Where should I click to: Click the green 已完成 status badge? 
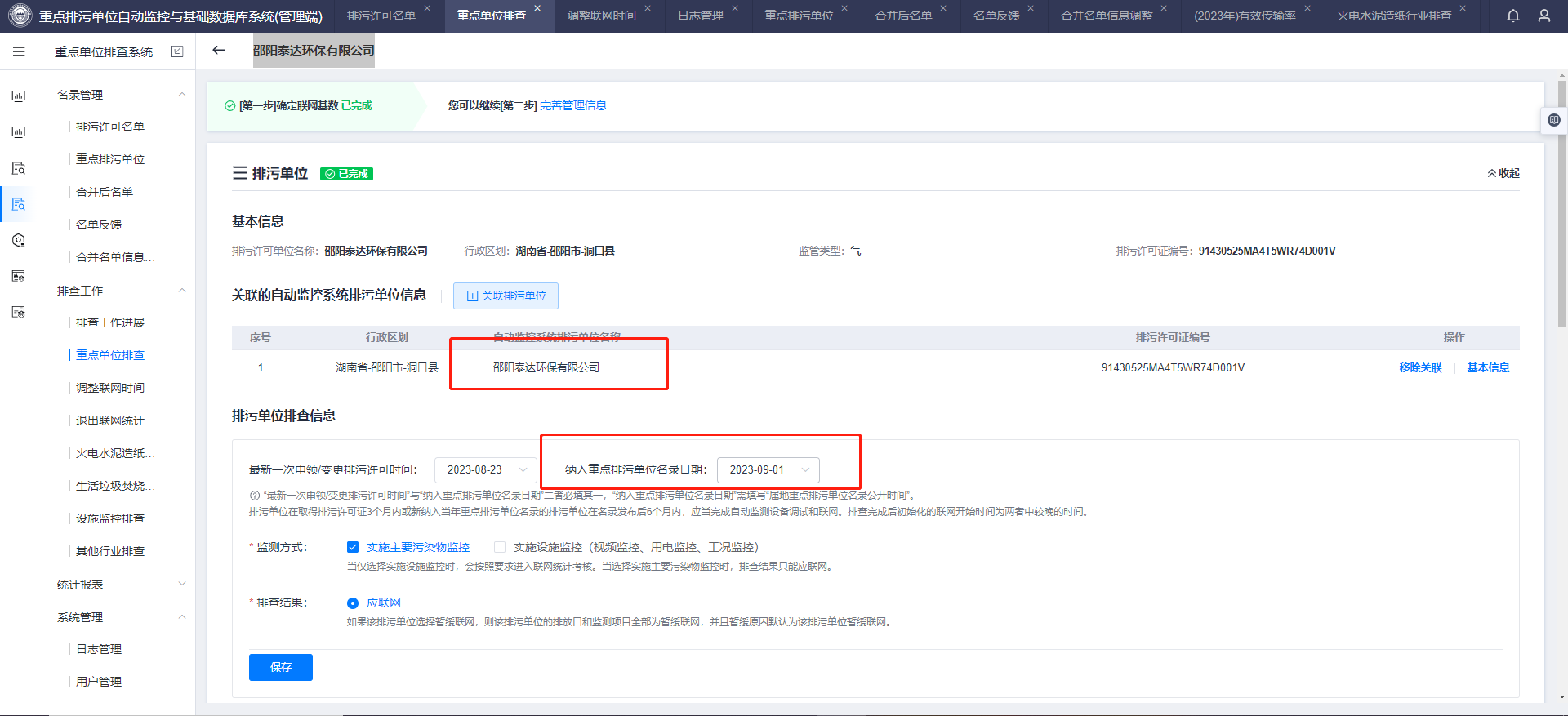pos(346,174)
